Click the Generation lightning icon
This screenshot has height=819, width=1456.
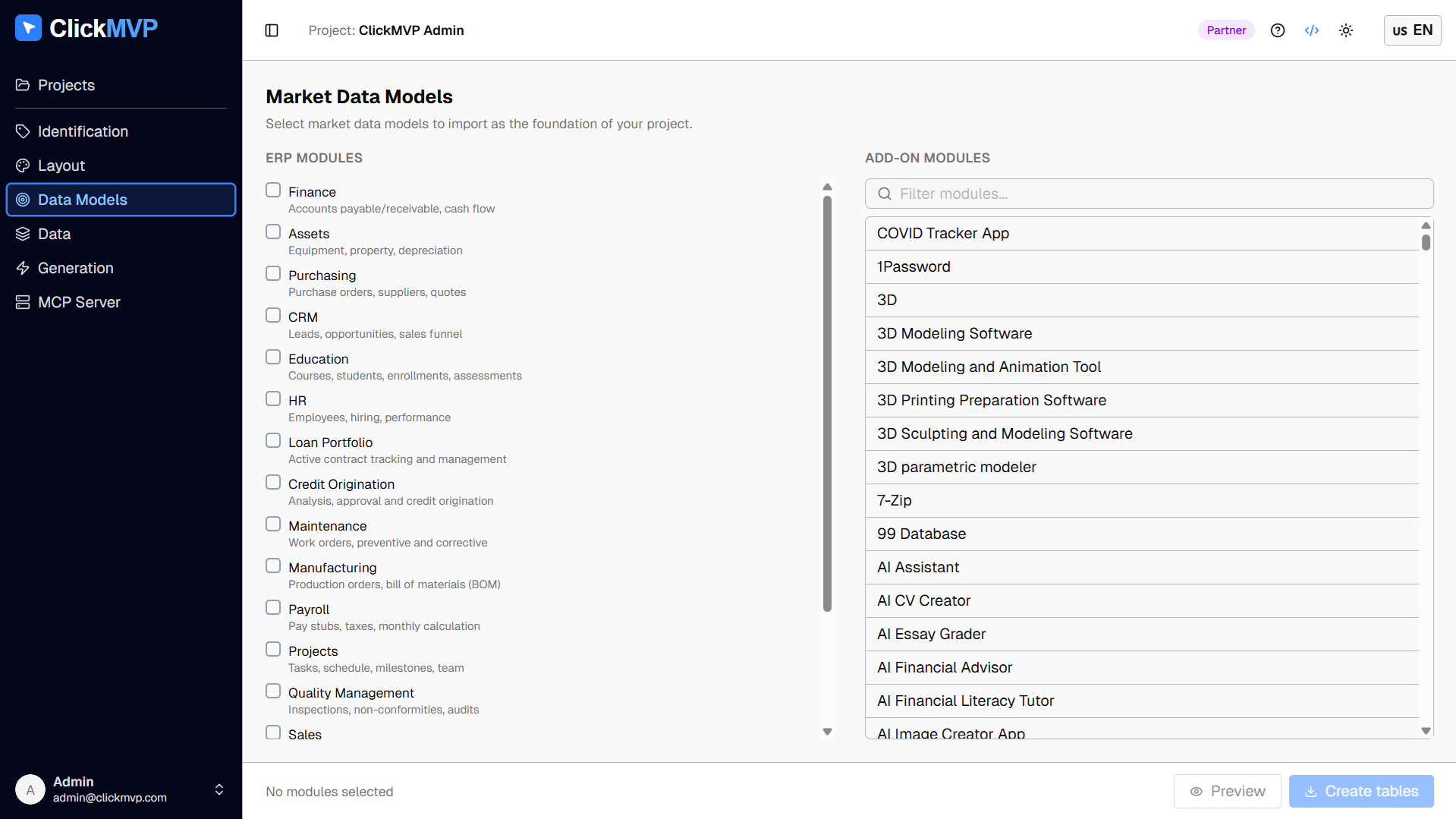pos(23,268)
